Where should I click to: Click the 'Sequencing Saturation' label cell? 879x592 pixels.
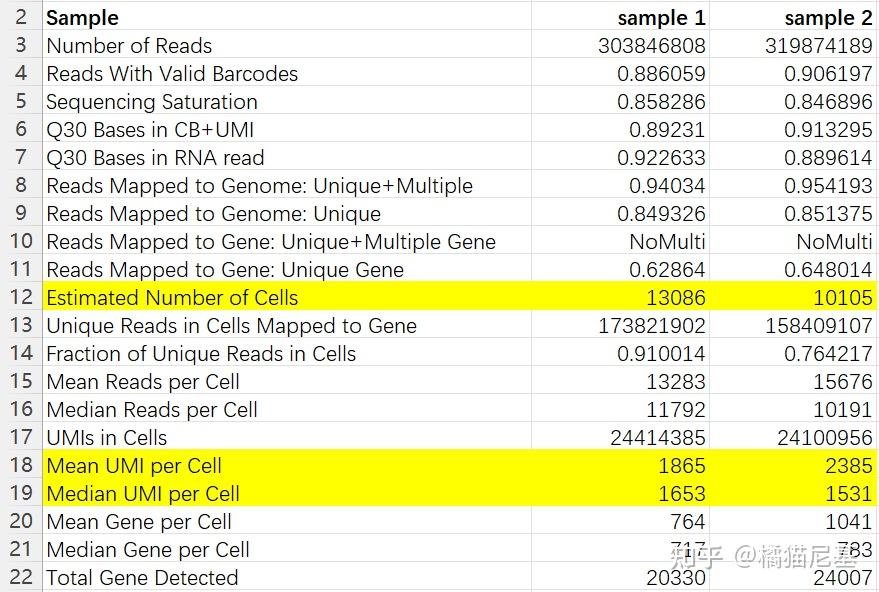coord(152,102)
